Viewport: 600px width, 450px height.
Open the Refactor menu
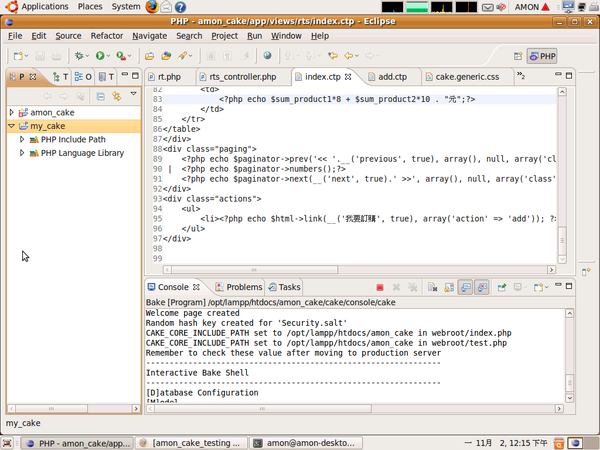[107, 36]
